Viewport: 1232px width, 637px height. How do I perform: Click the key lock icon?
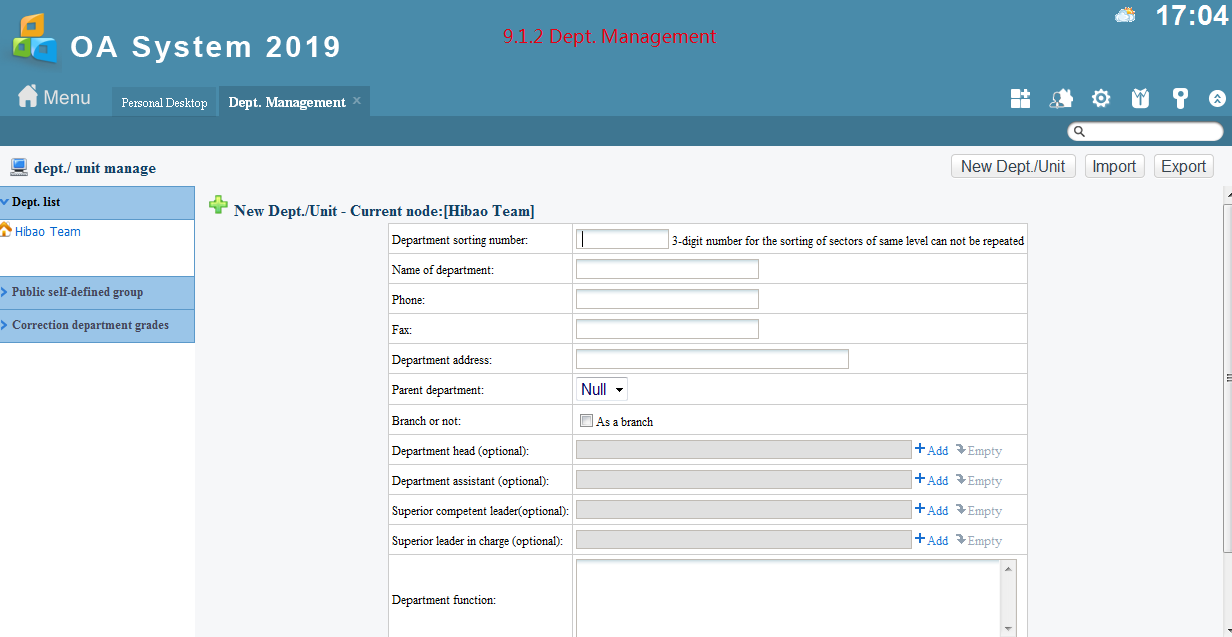[1180, 98]
